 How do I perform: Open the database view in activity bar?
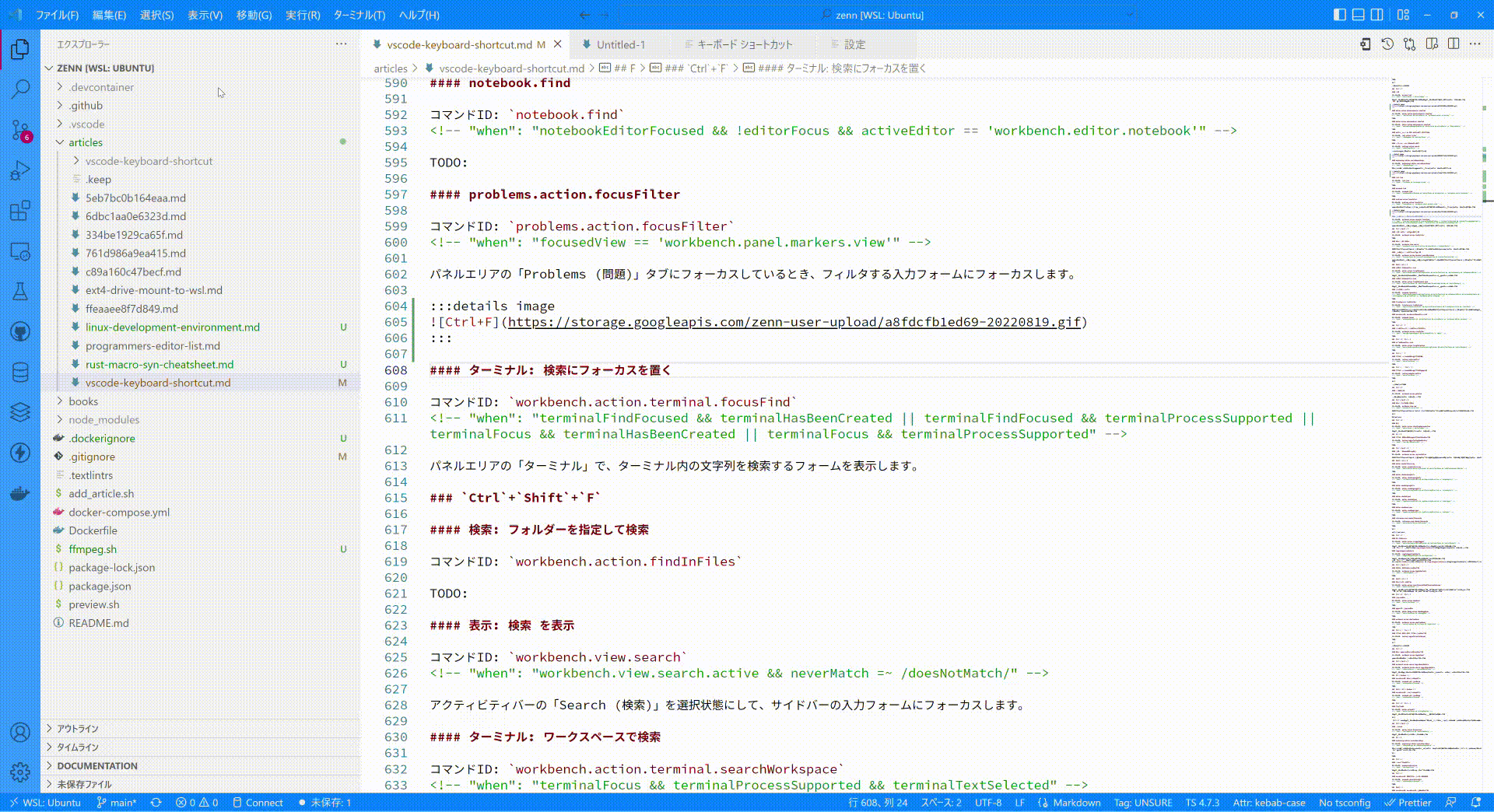tap(20, 373)
